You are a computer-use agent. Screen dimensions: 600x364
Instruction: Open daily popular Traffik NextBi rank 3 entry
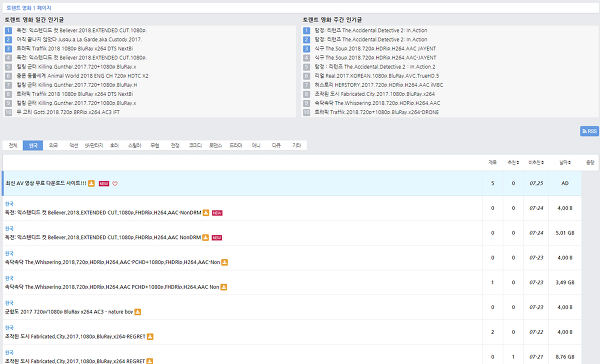75,49
